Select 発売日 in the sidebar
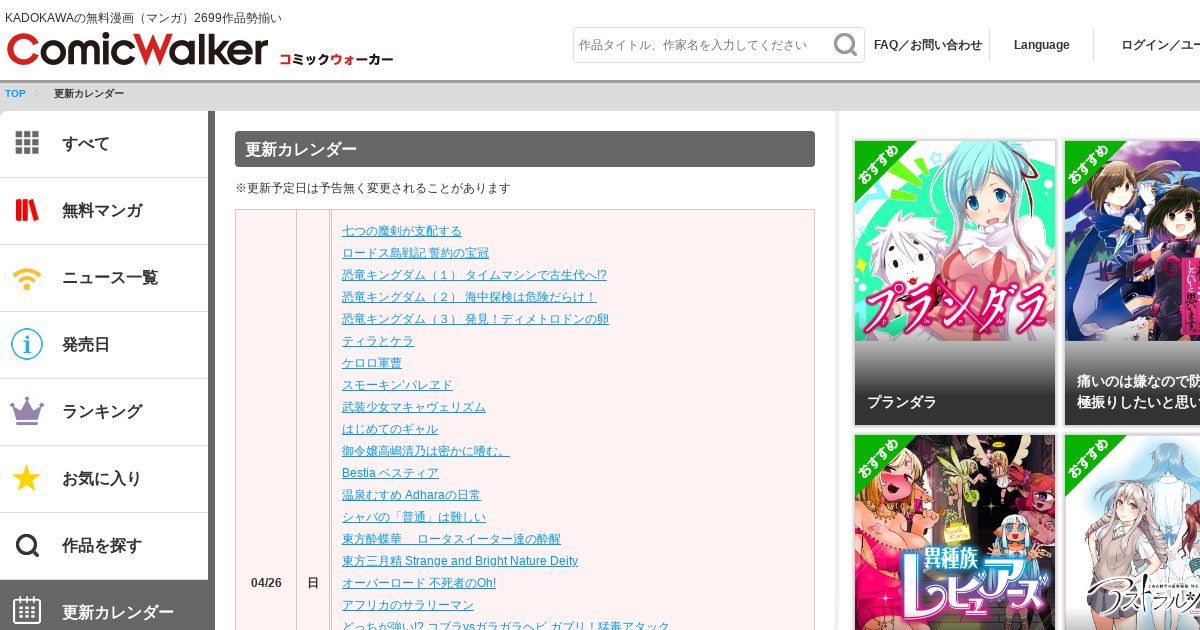 [x=104, y=345]
